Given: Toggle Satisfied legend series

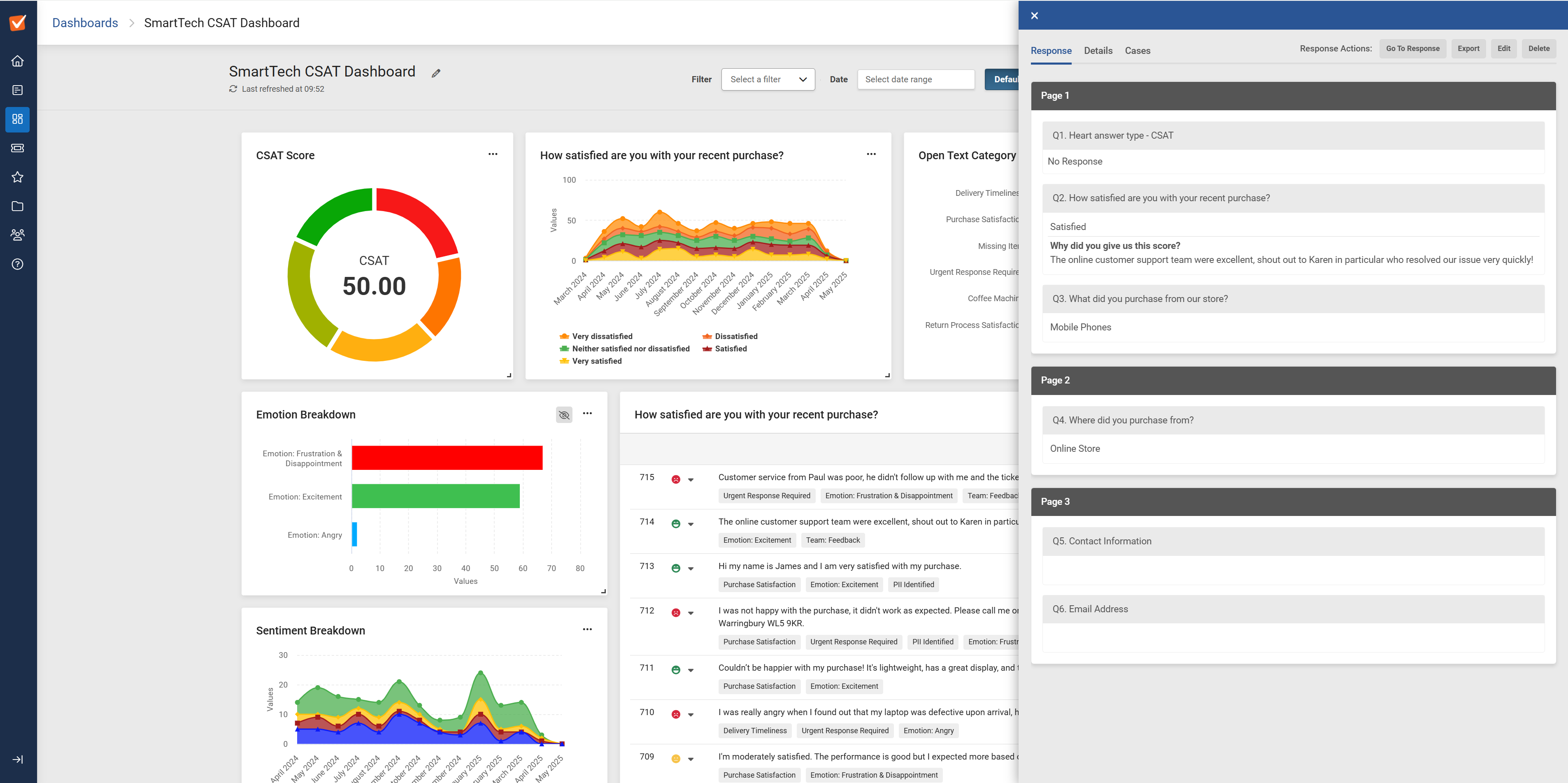Looking at the screenshot, I should [724, 349].
